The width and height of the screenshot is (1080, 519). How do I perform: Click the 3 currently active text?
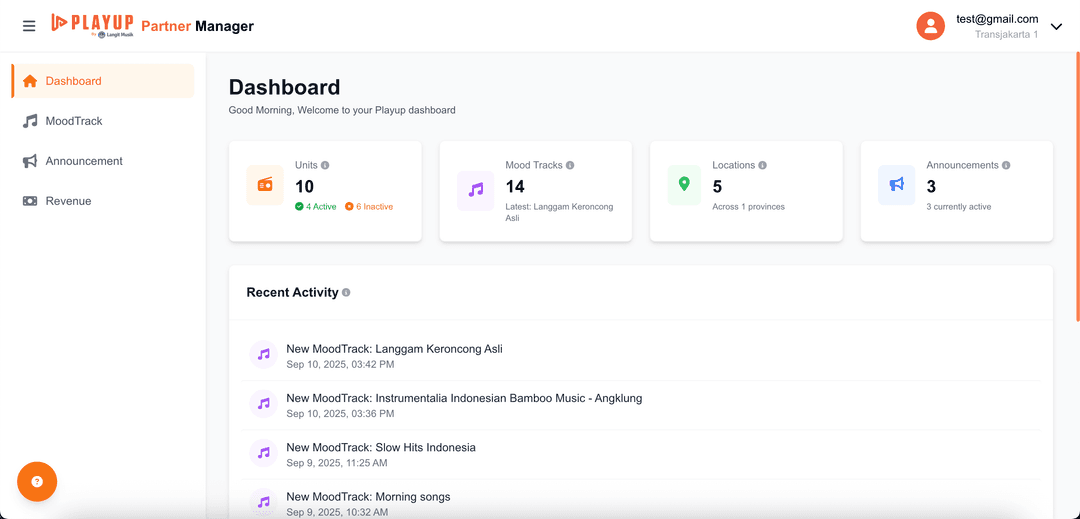point(959,206)
